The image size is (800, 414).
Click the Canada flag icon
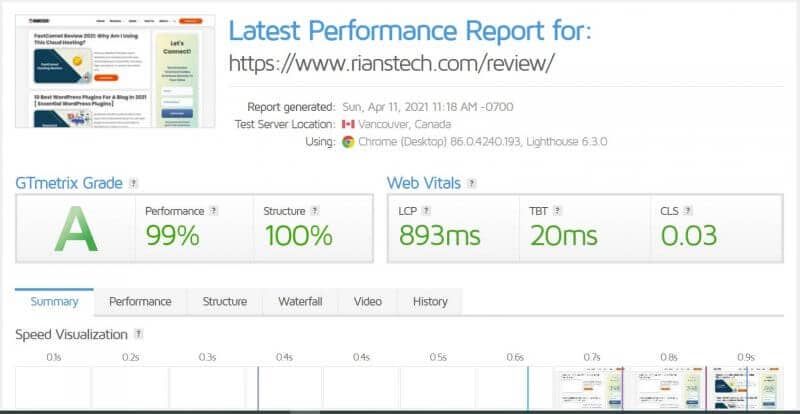(348, 125)
